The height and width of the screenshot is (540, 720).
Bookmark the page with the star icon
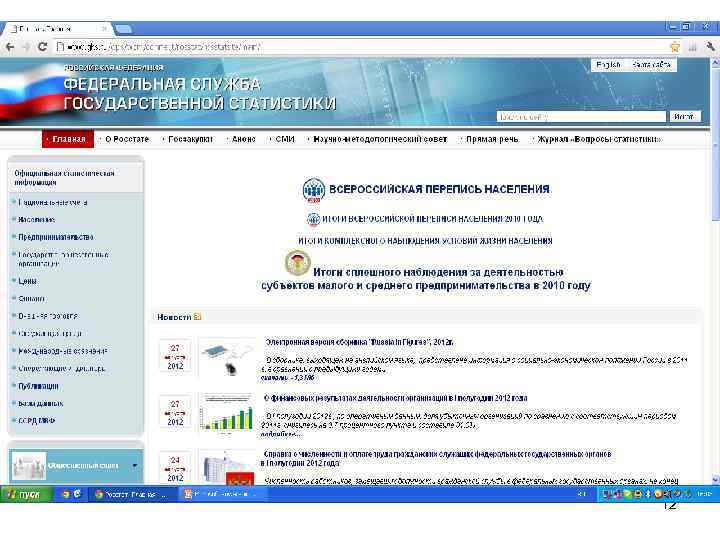click(x=675, y=47)
